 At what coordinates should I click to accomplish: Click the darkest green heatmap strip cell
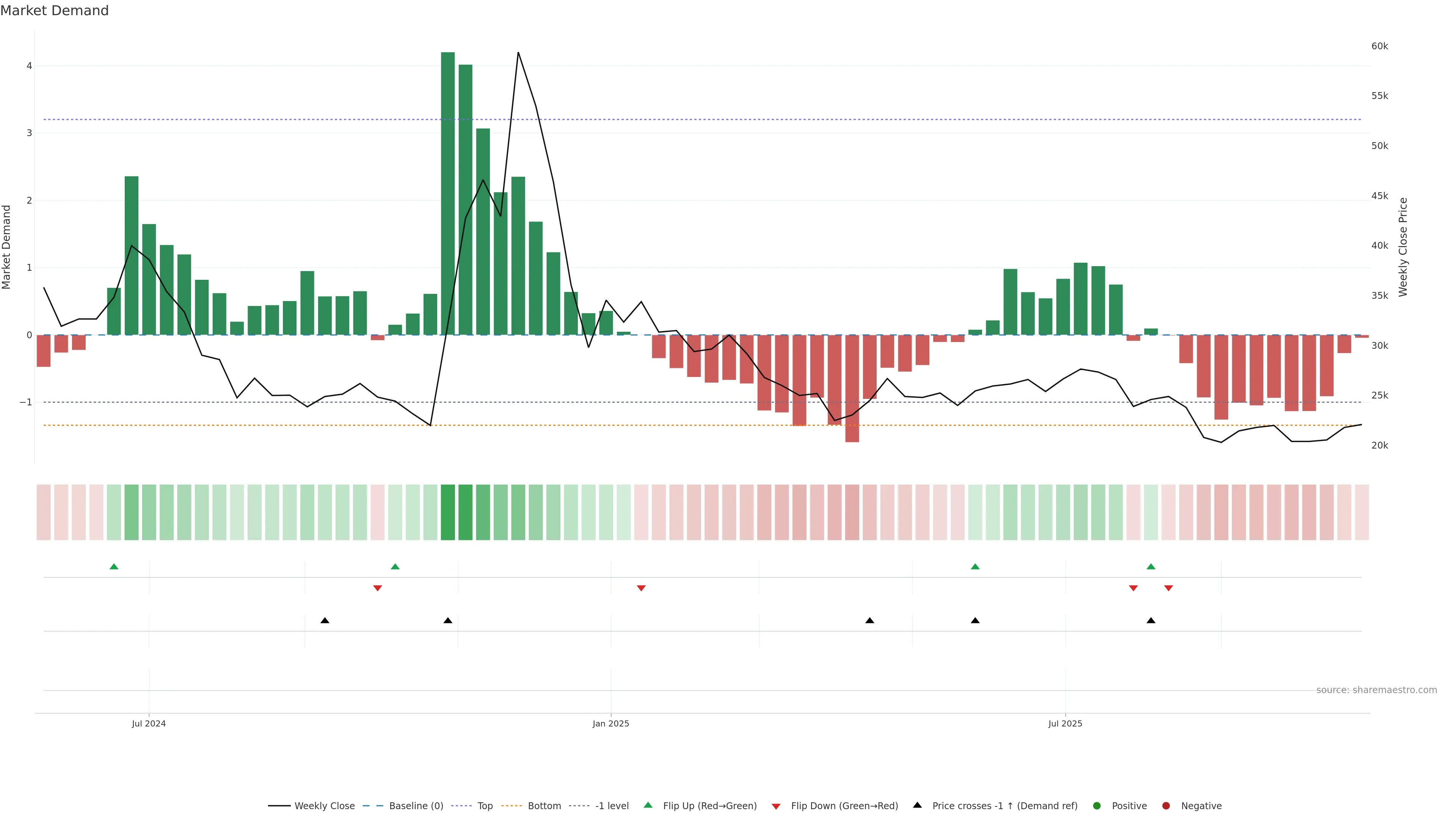[448, 512]
